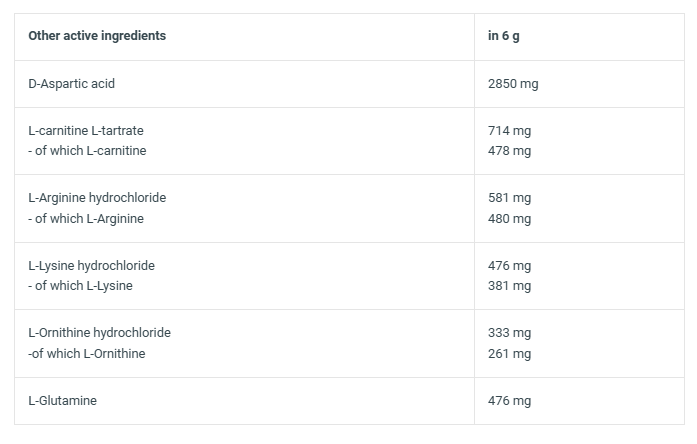Click the 714 mg value
The height and width of the screenshot is (444, 697).
[509, 131]
